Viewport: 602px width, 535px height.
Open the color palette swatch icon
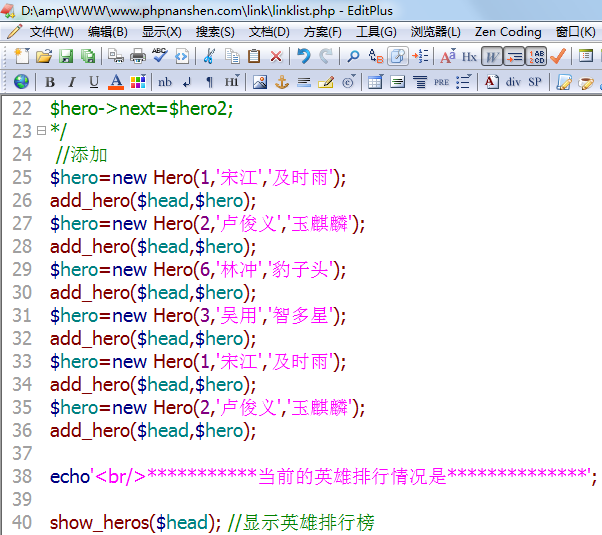(x=137, y=82)
